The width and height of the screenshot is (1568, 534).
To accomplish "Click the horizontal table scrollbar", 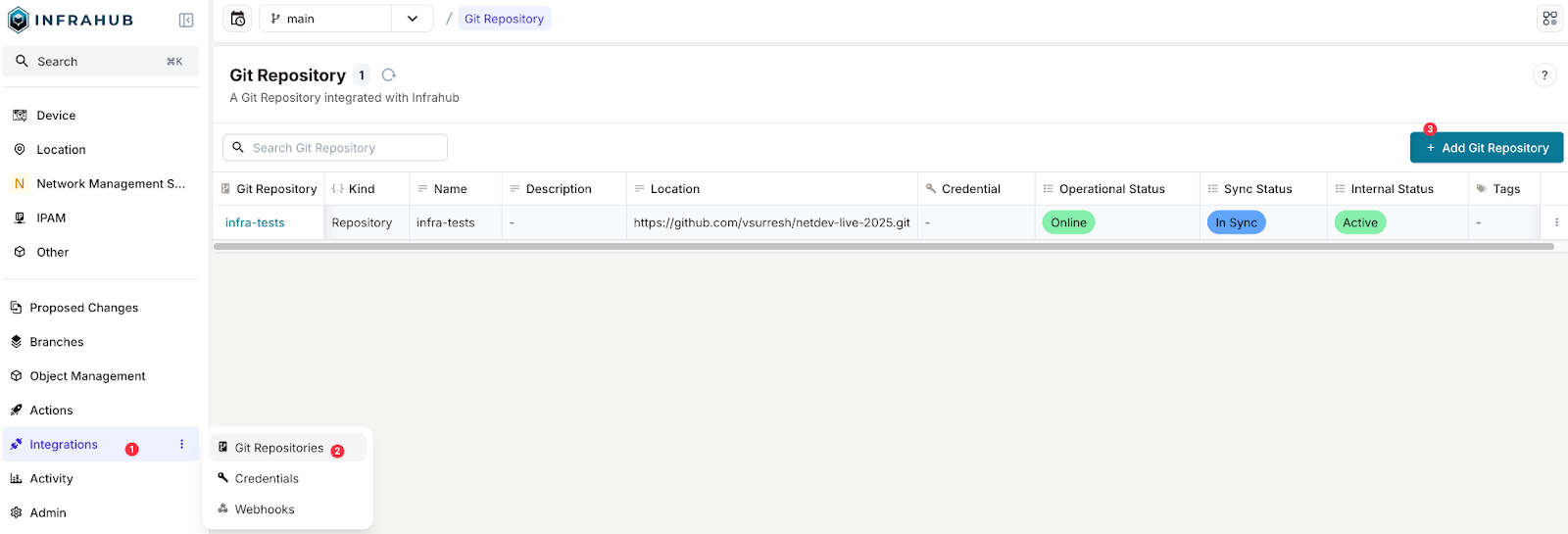I will pyautogui.click(x=883, y=247).
